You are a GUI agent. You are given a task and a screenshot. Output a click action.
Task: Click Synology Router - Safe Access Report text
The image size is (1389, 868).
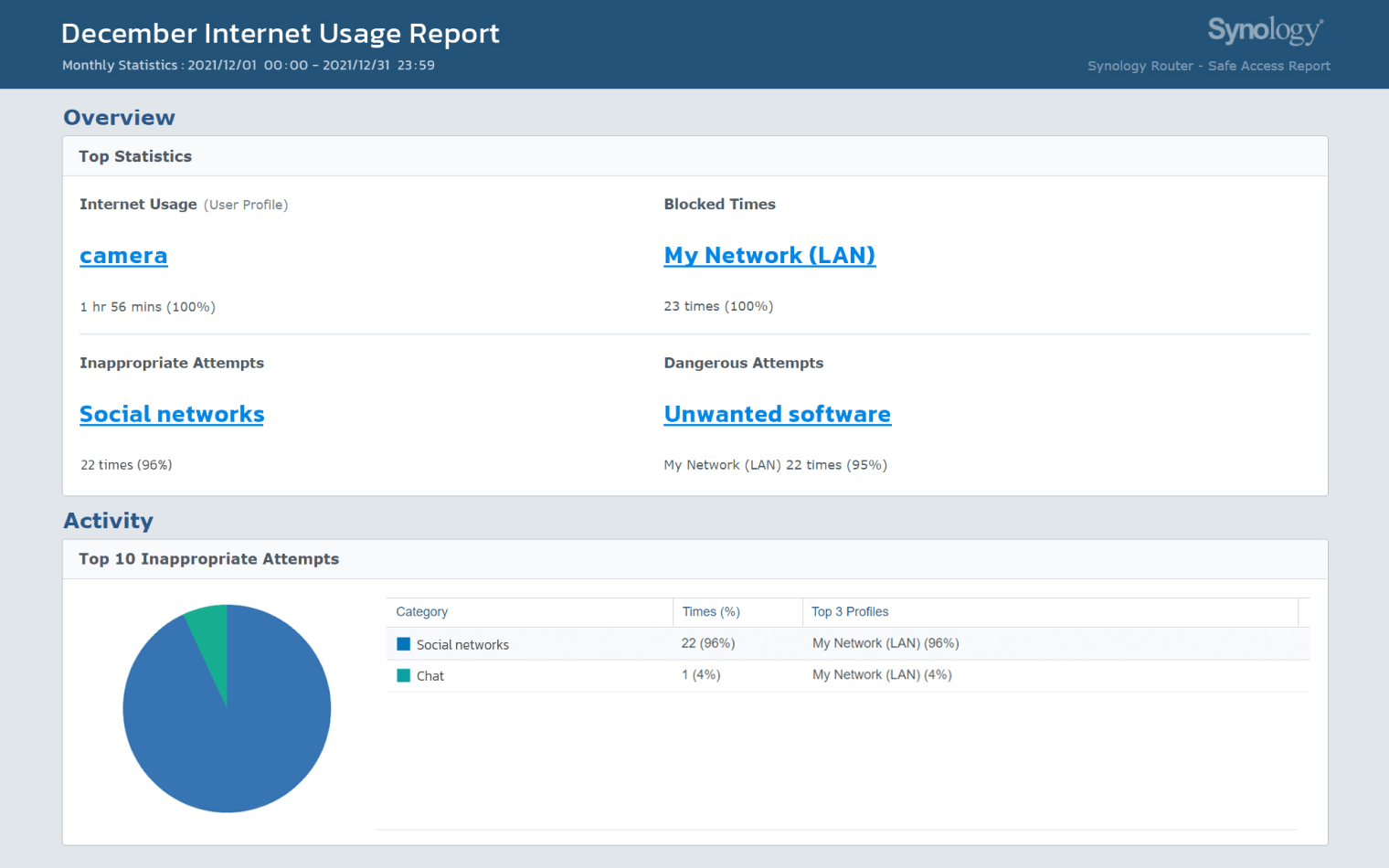coord(1209,65)
